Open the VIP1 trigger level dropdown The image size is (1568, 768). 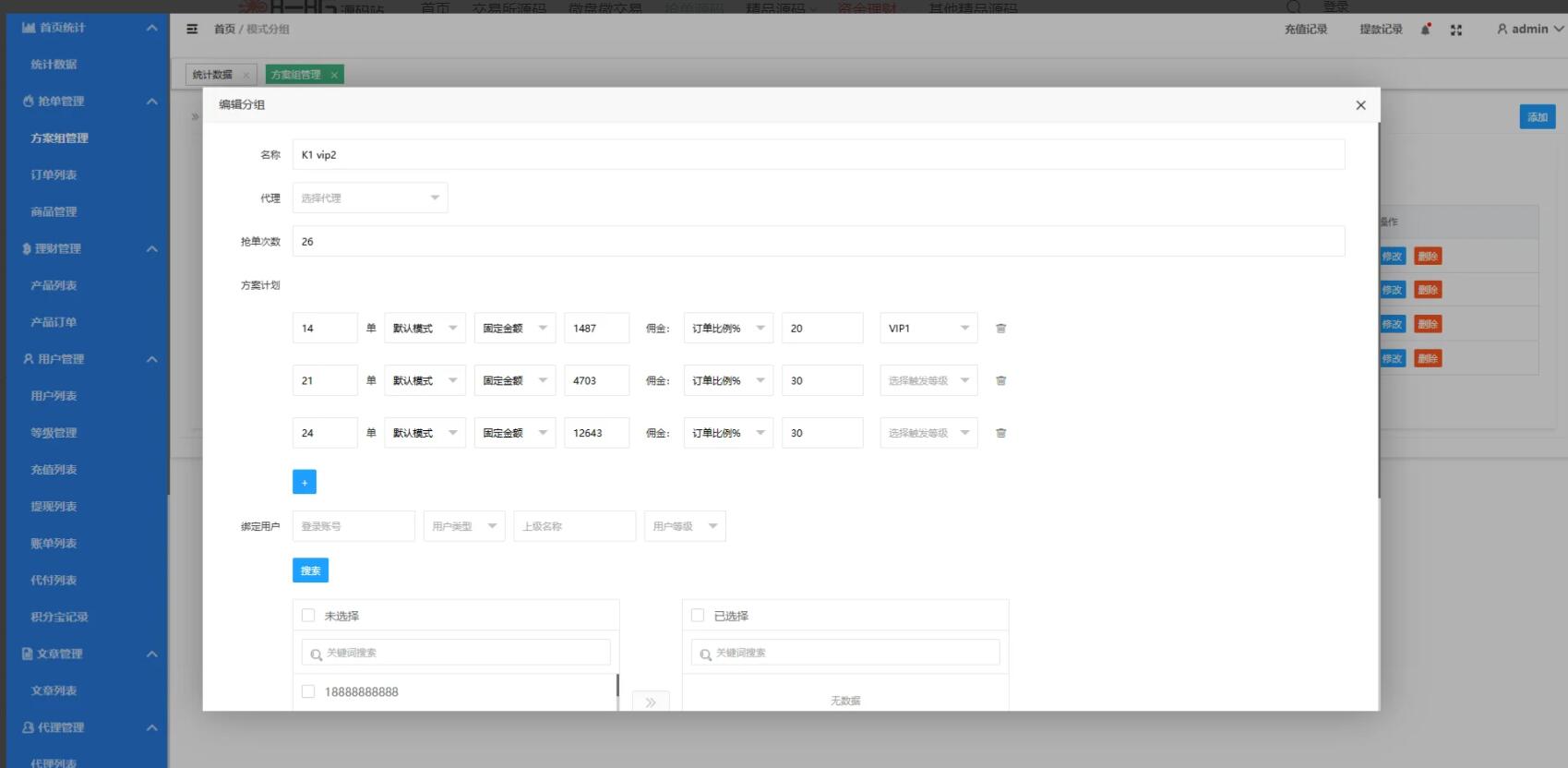[x=928, y=329]
